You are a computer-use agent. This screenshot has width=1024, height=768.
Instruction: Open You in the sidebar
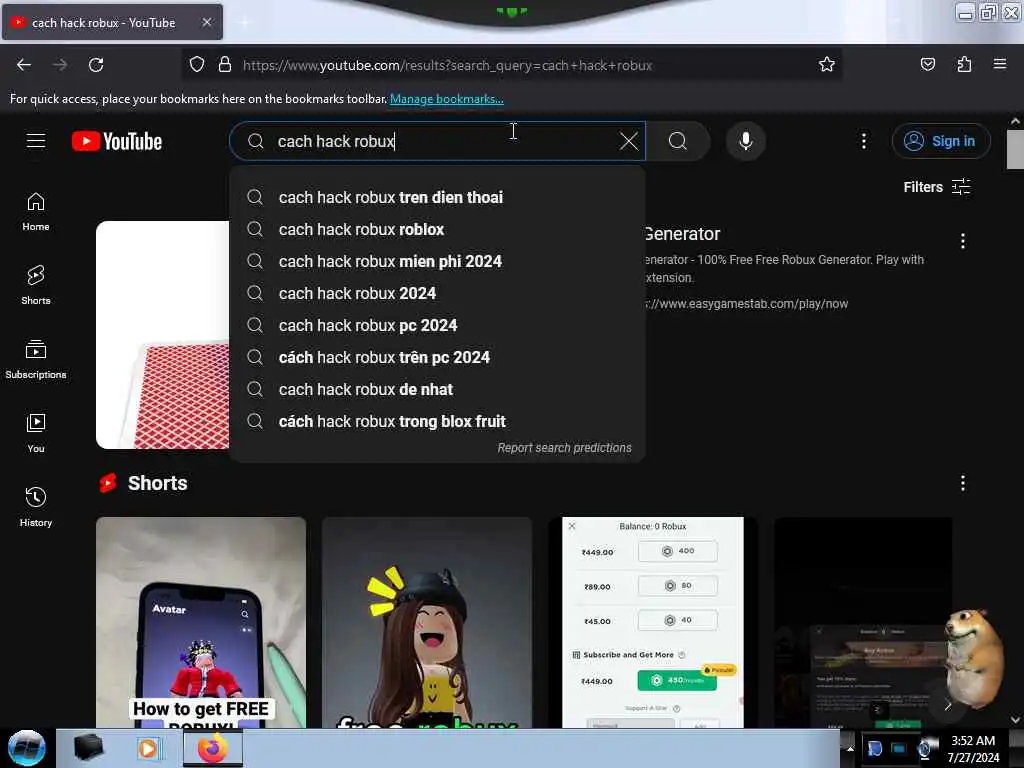[36, 433]
